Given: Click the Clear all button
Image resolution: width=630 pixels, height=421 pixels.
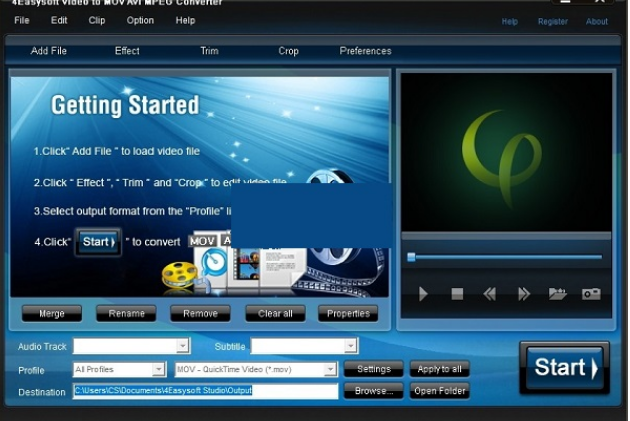Looking at the screenshot, I should coord(275,314).
